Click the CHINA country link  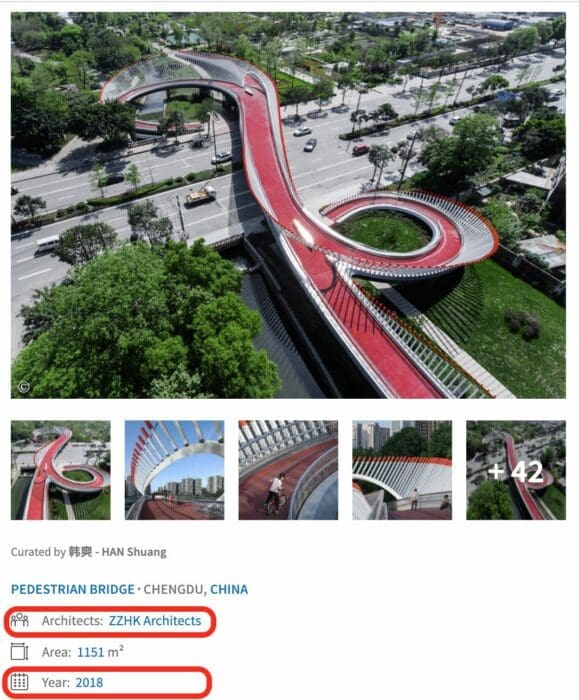click(x=229, y=589)
